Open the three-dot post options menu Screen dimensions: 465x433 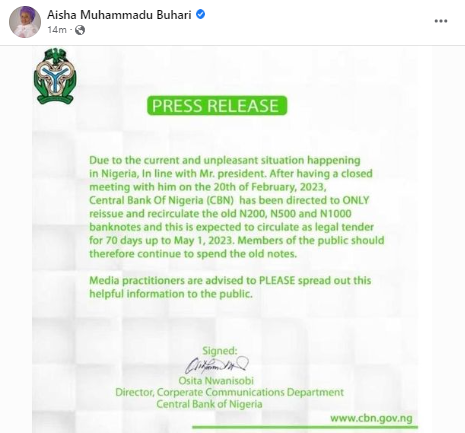tap(441, 21)
